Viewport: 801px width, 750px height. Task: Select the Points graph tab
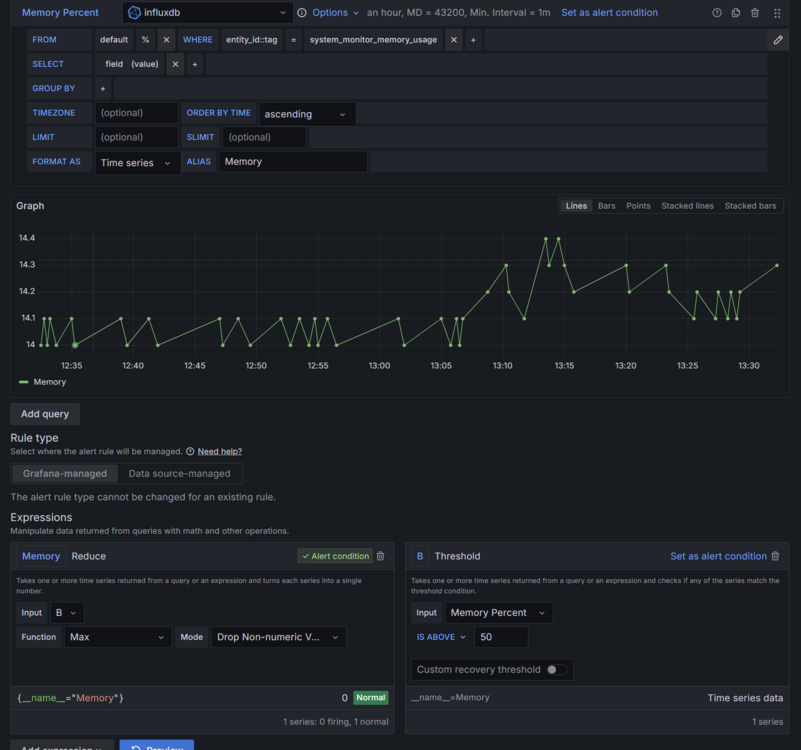638,206
